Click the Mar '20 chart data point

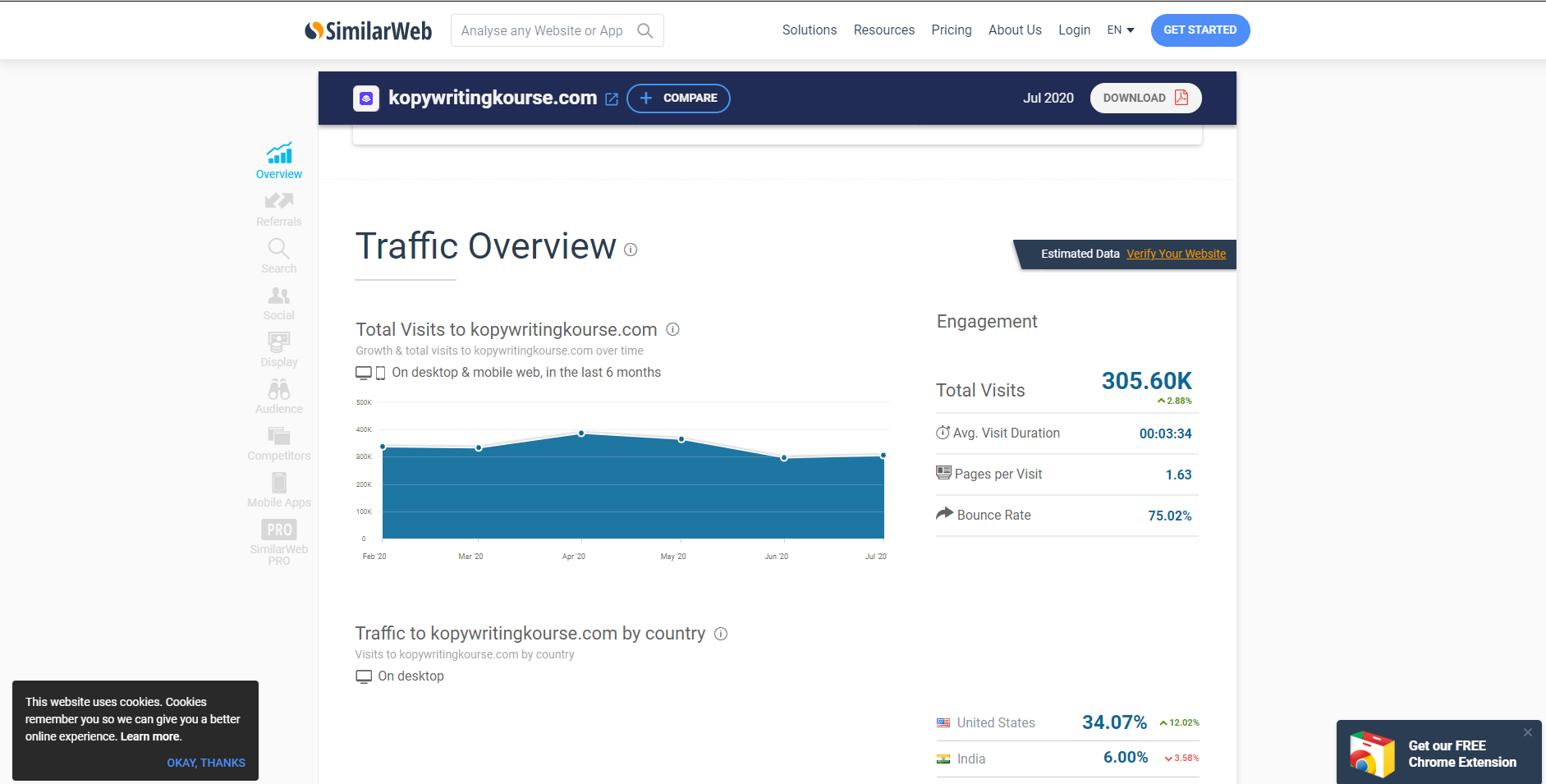tap(479, 448)
